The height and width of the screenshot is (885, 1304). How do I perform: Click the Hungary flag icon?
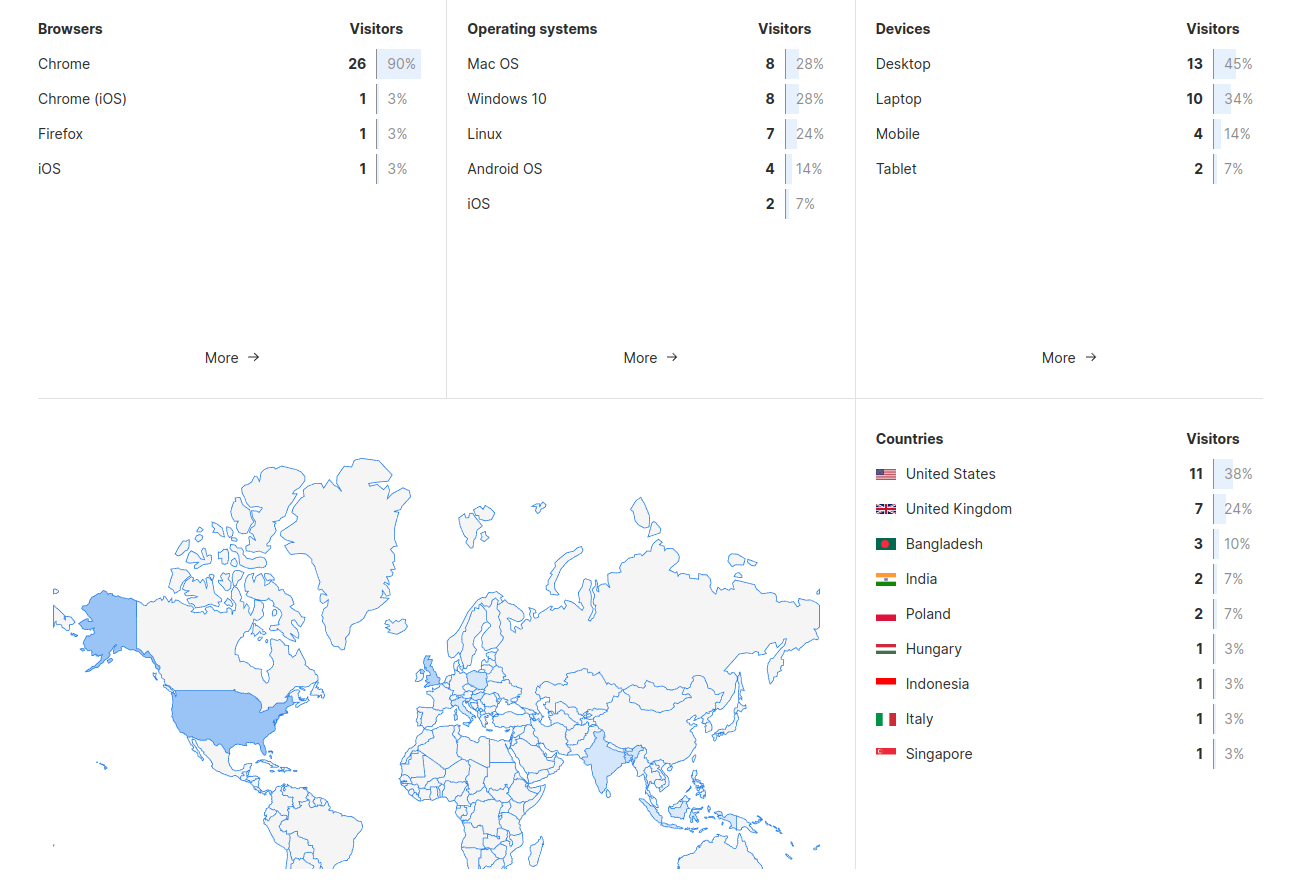[x=886, y=649]
